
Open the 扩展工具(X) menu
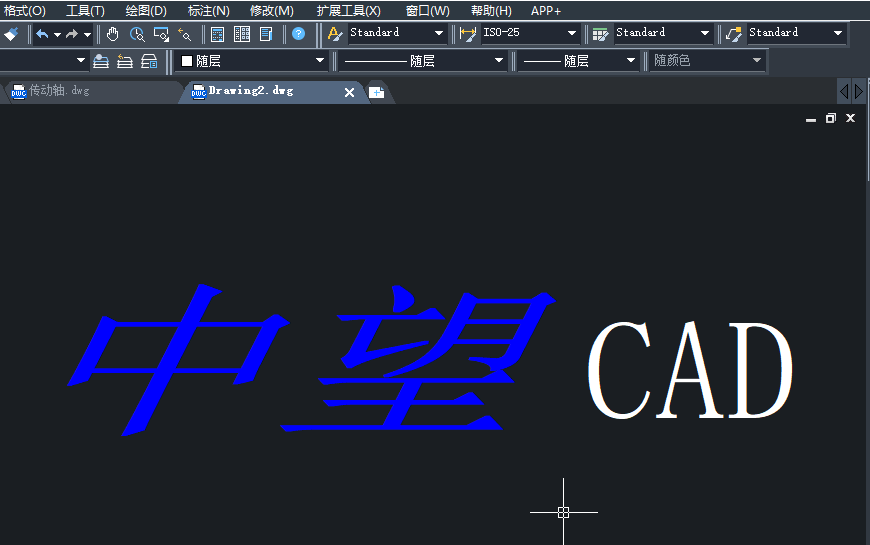tap(348, 10)
